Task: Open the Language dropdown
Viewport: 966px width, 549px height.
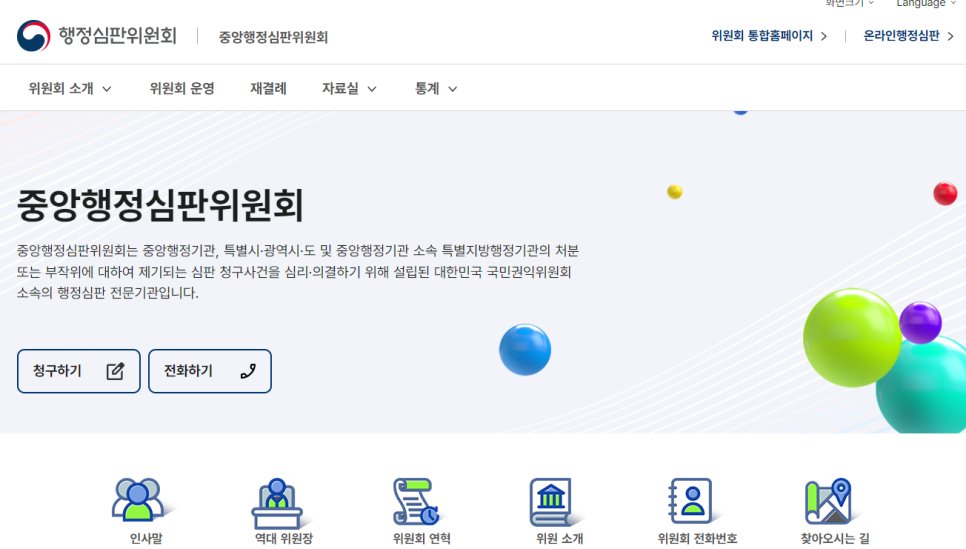Action: [x=926, y=4]
